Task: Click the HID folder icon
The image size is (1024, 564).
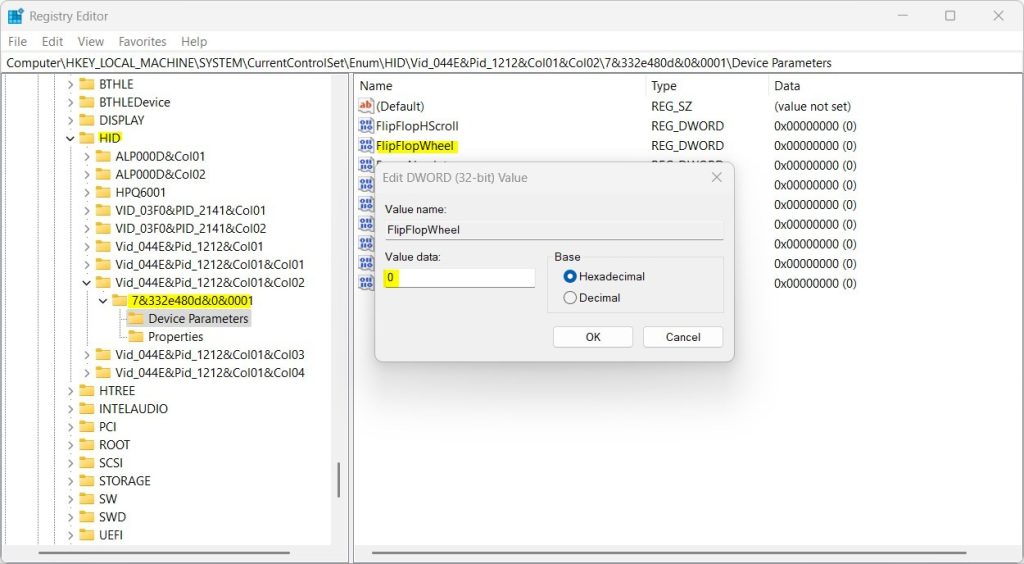Action: 87,138
